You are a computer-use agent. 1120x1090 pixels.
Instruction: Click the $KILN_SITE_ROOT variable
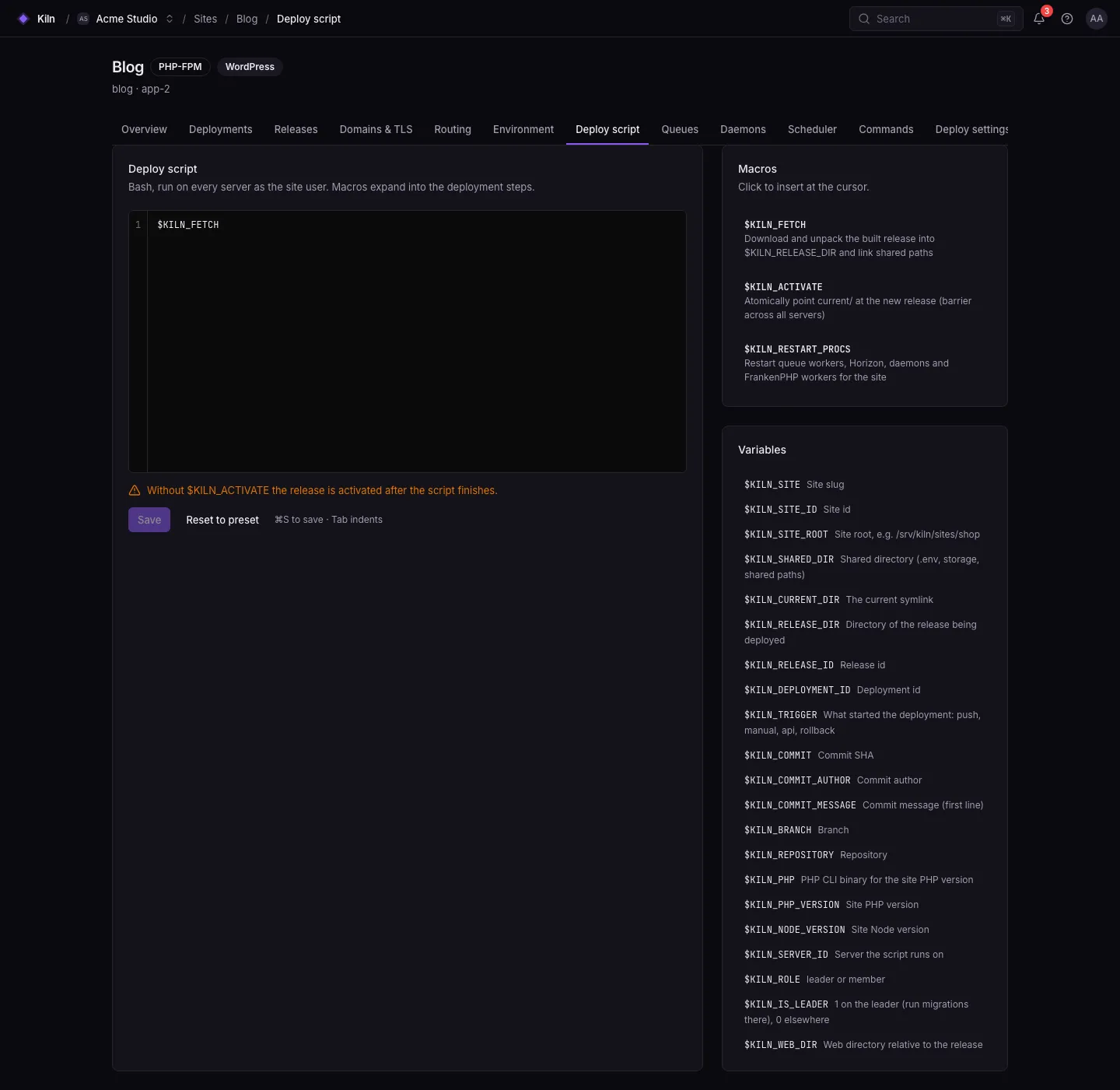[865, 534]
